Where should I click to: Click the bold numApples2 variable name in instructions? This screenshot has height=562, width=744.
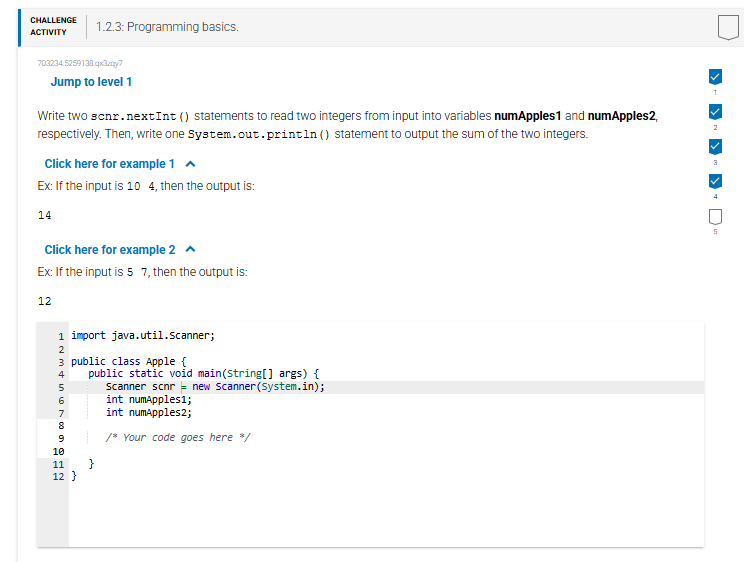[x=622, y=116]
